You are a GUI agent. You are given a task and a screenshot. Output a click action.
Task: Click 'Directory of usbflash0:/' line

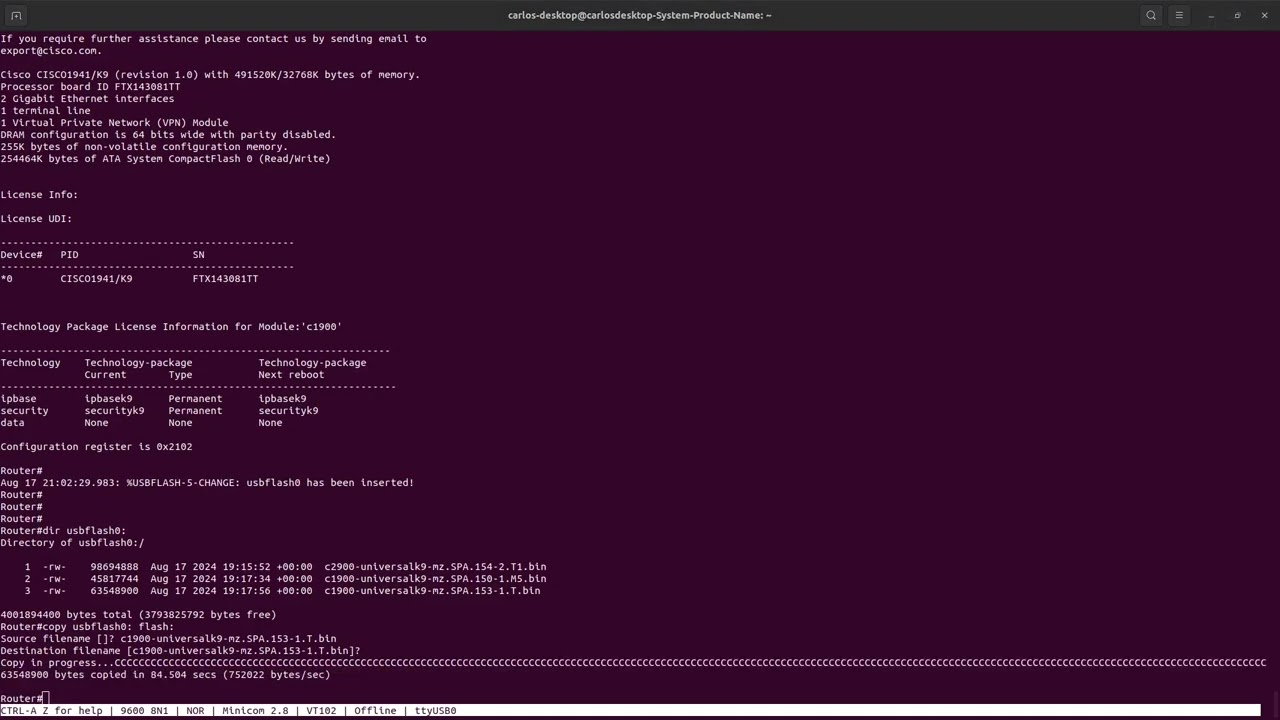click(x=72, y=543)
